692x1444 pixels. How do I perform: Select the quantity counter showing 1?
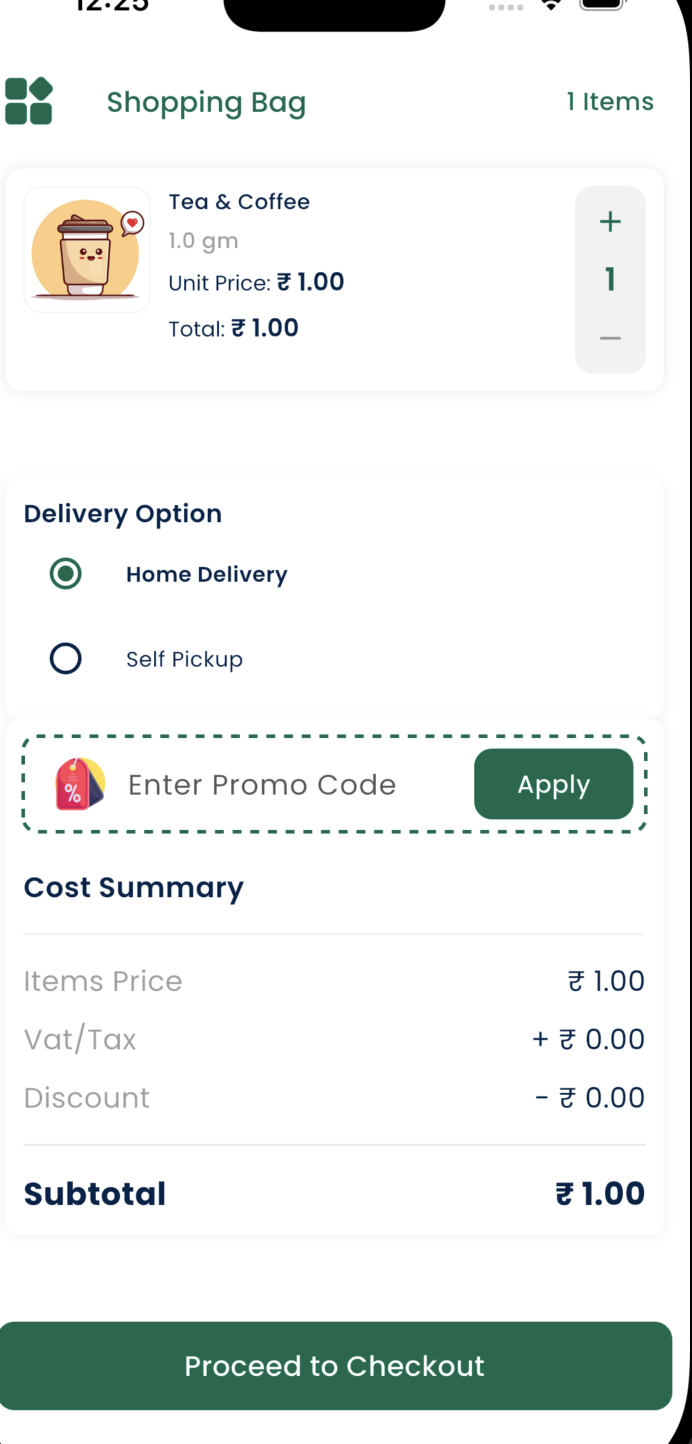click(610, 280)
